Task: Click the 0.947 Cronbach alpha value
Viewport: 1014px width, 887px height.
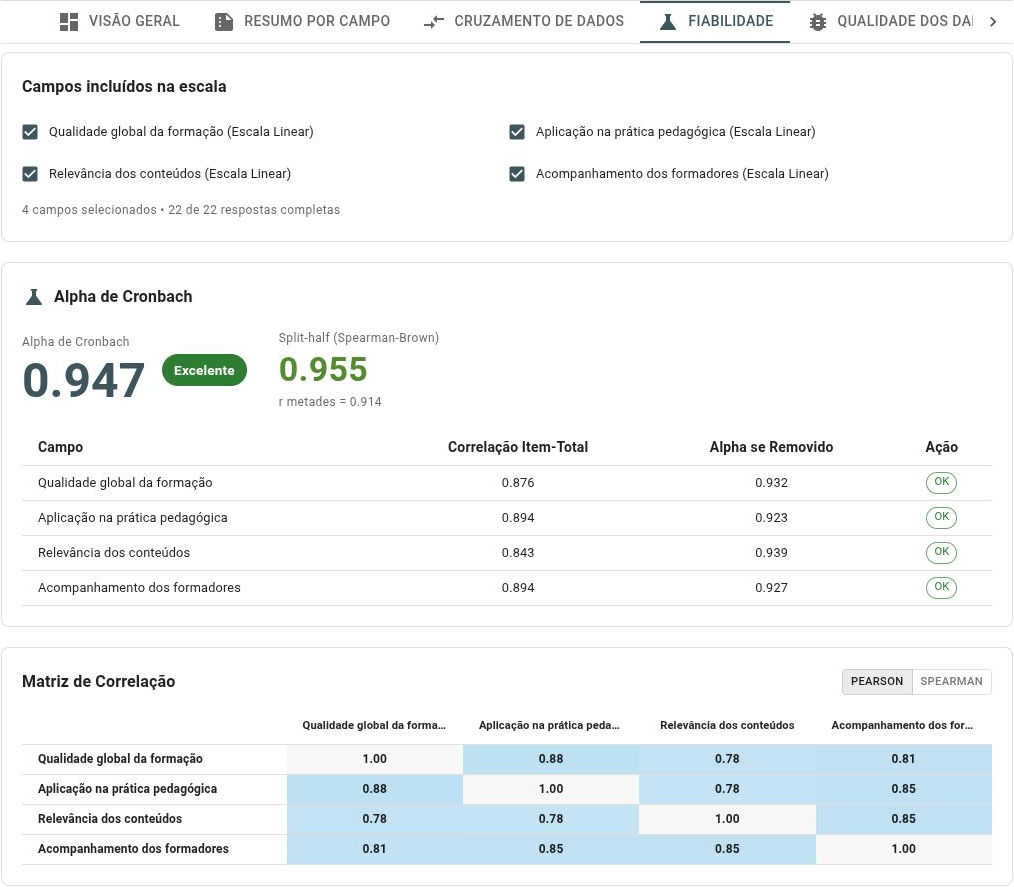Action: pyautogui.click(x=83, y=380)
